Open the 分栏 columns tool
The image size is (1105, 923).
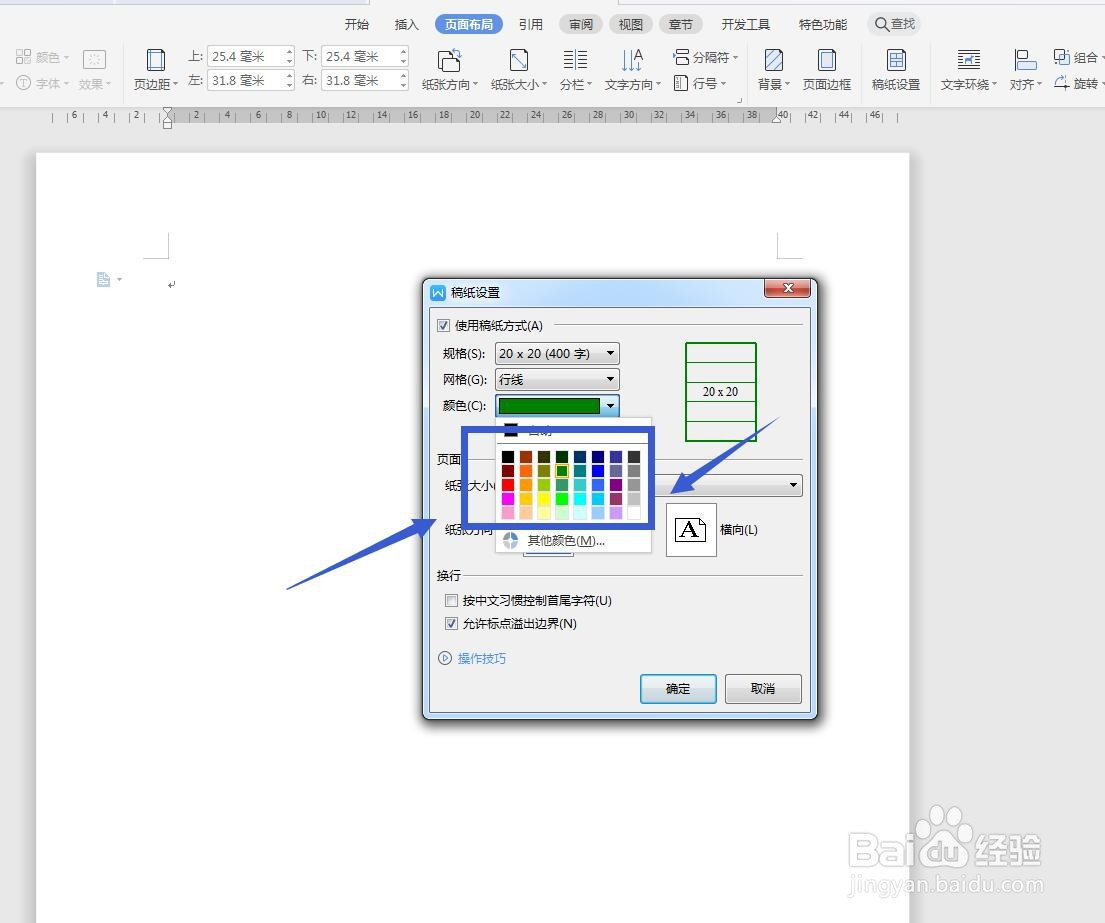[x=575, y=70]
